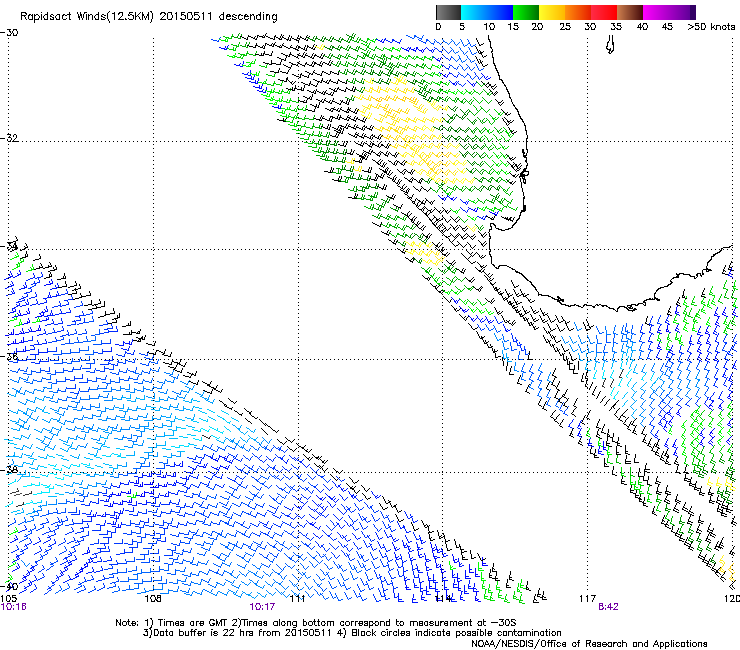740x650 pixels.
Task: Click the green 15-20 knots color segment
Action: (x=526, y=12)
